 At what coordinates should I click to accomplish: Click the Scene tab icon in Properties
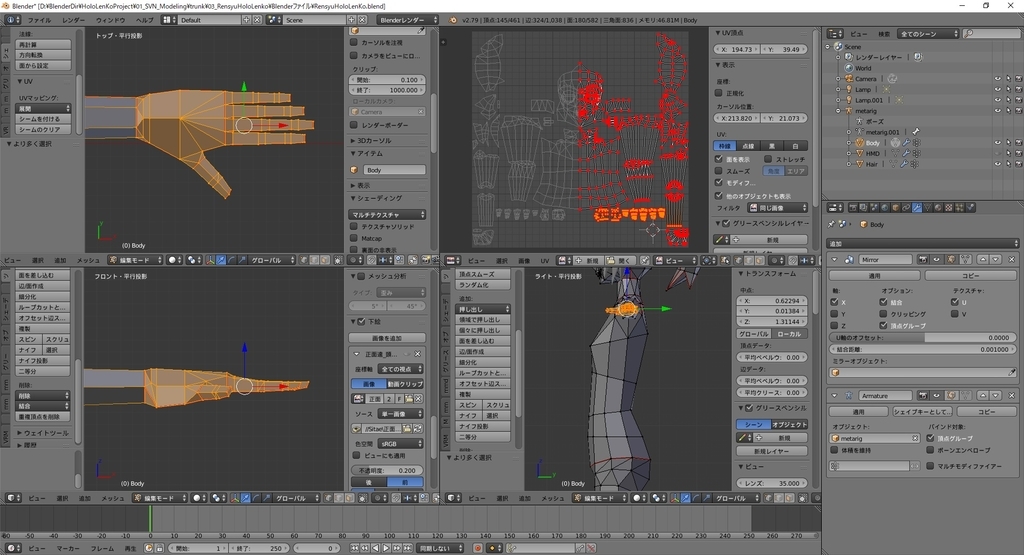[874, 208]
